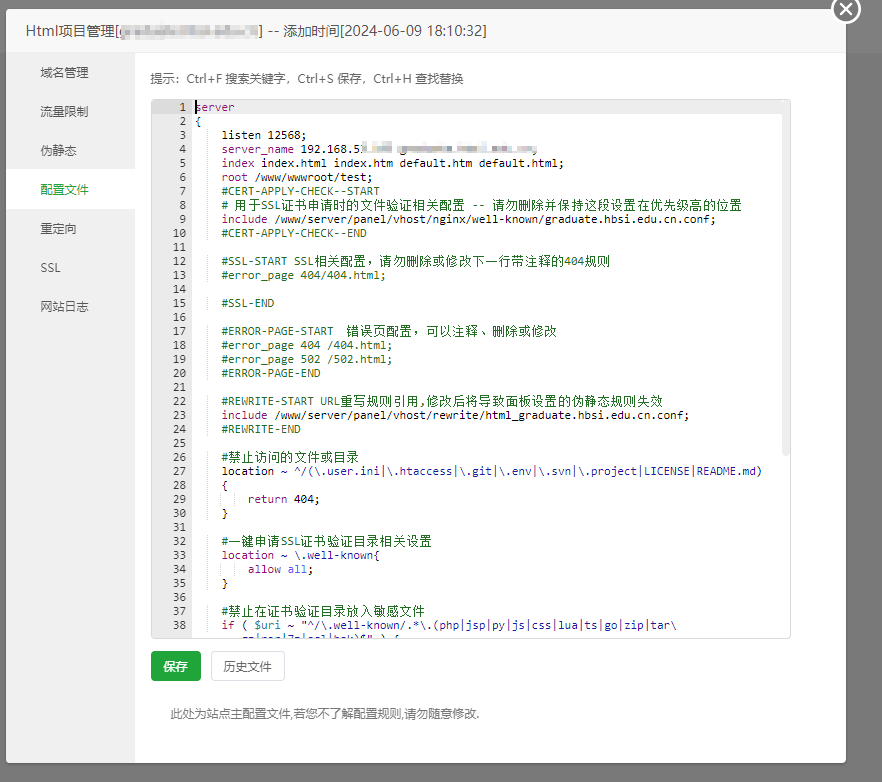Image resolution: width=882 pixels, height=782 pixels.
Task: Open the SSL tab
Action: (x=51, y=267)
